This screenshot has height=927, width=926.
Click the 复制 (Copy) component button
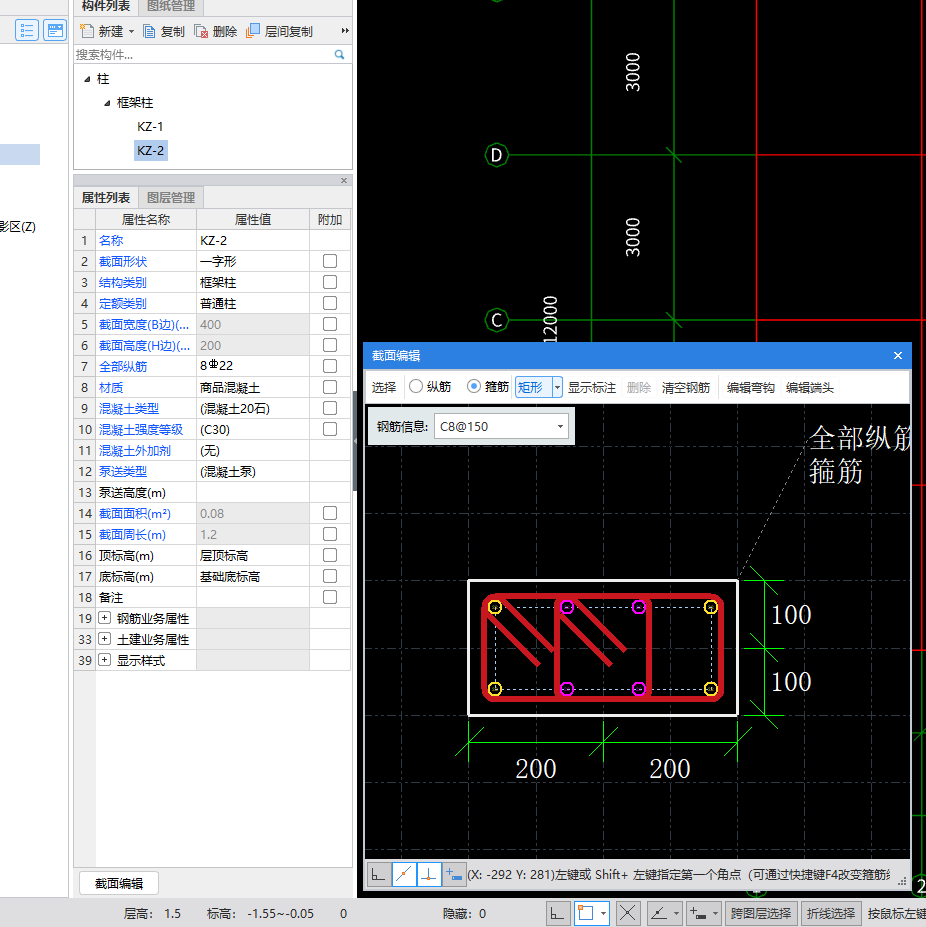pos(164,31)
